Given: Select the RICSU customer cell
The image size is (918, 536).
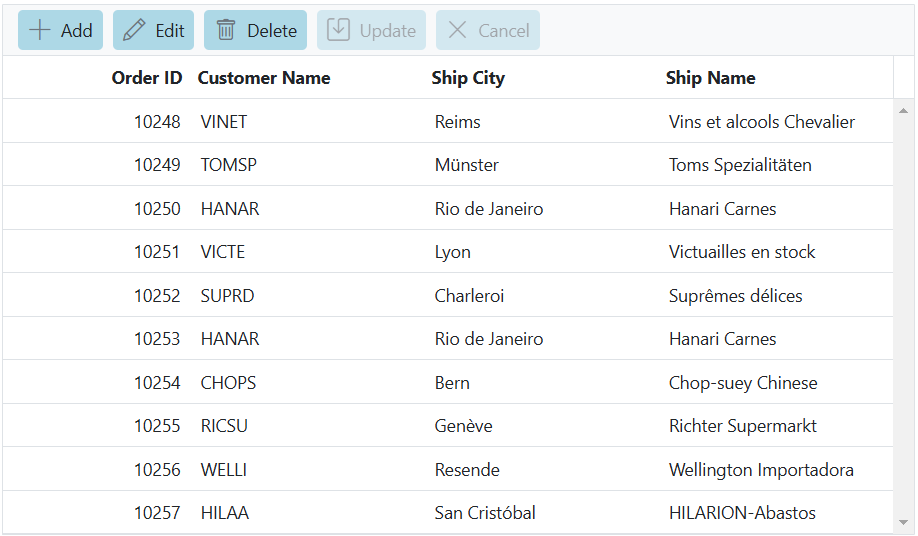Looking at the screenshot, I should [224, 426].
